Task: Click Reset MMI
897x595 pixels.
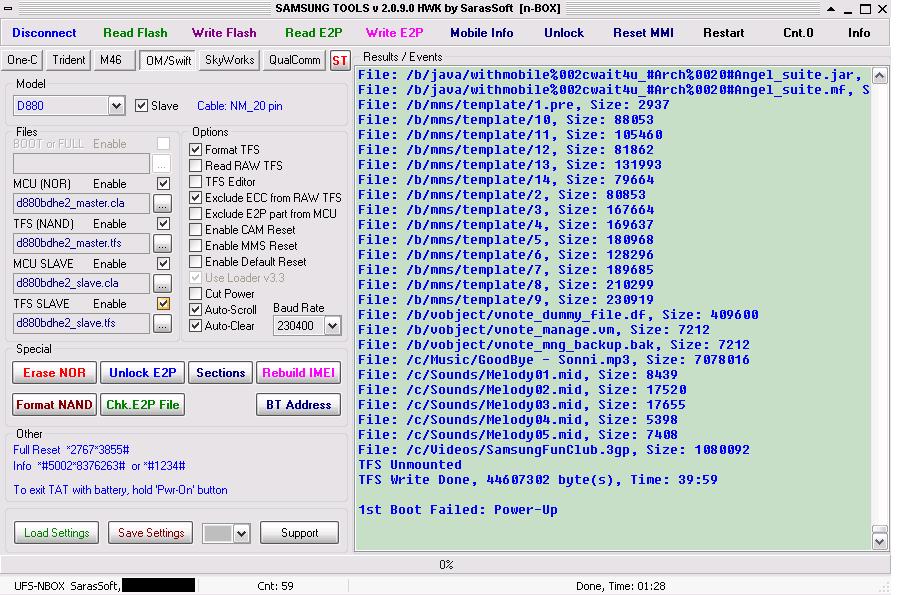Action: 643,33
